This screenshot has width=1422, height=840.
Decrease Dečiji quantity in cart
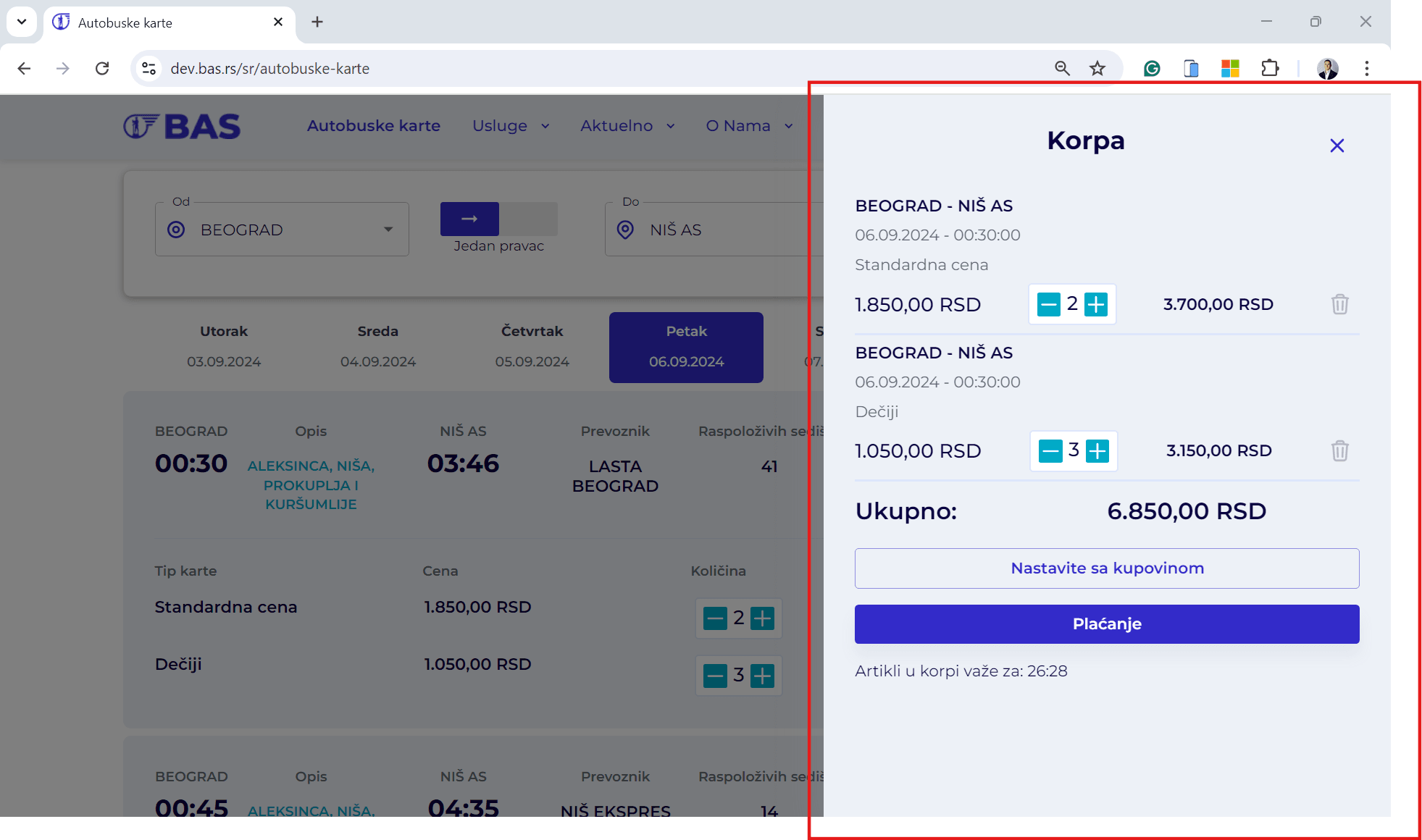pos(1050,450)
